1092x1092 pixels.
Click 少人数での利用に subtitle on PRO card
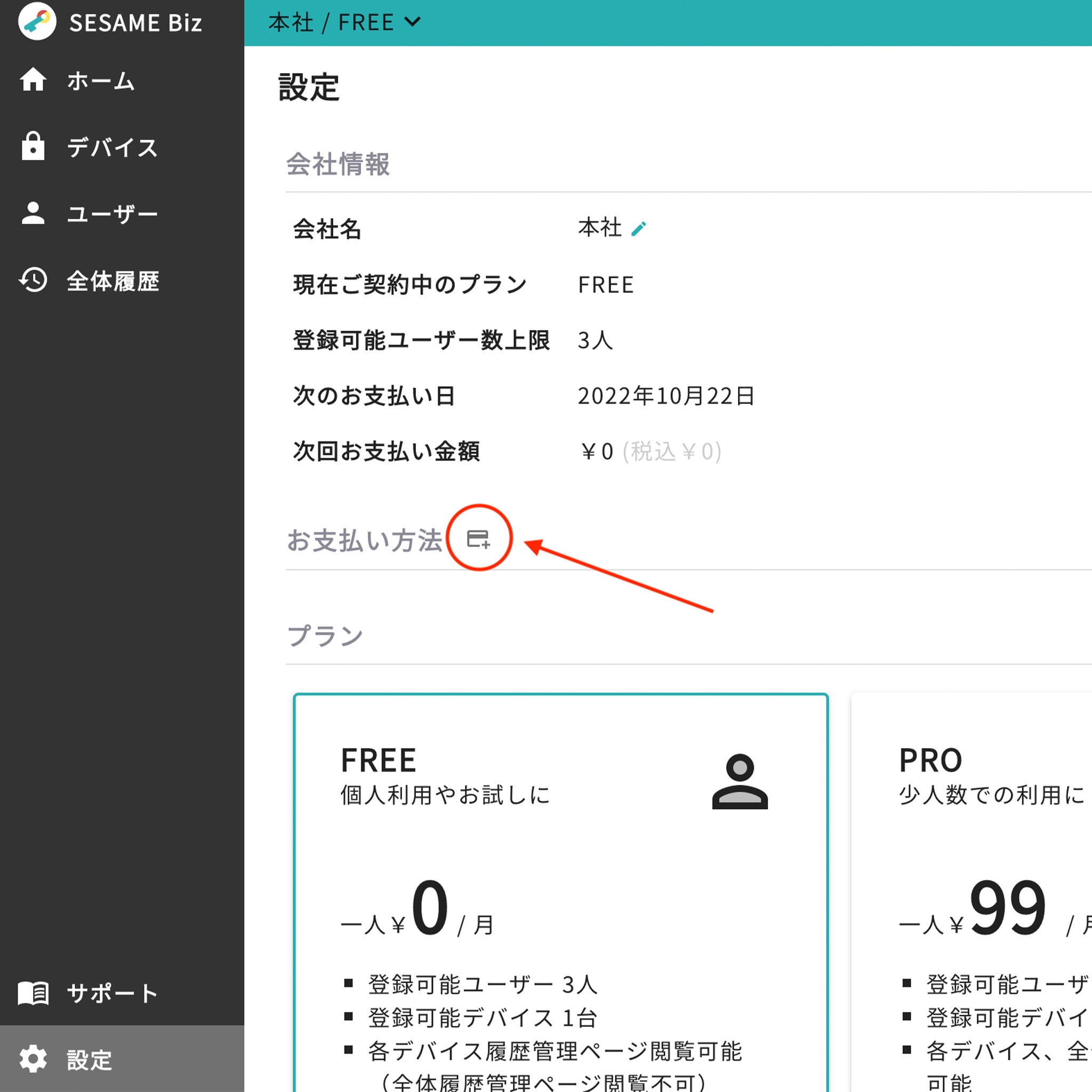992,794
